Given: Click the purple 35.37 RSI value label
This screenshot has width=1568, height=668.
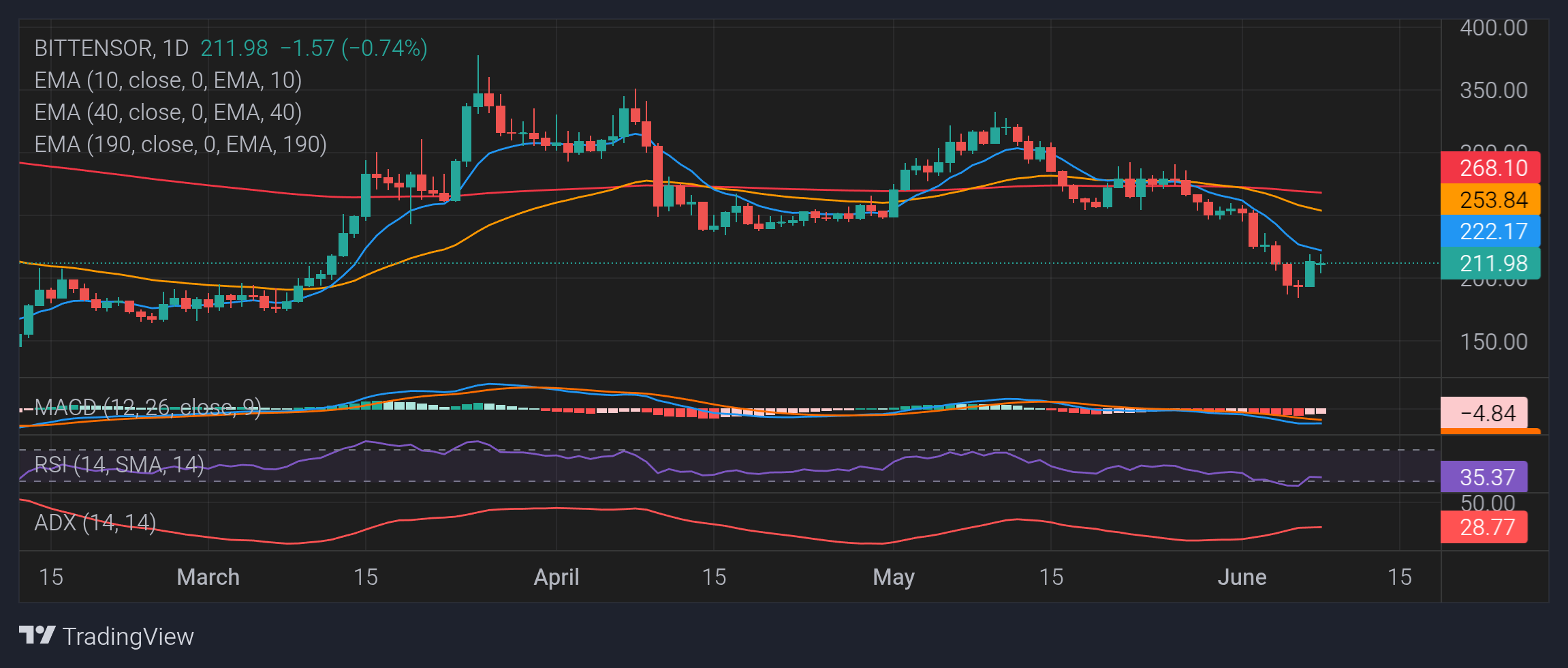Looking at the screenshot, I should click(1484, 477).
